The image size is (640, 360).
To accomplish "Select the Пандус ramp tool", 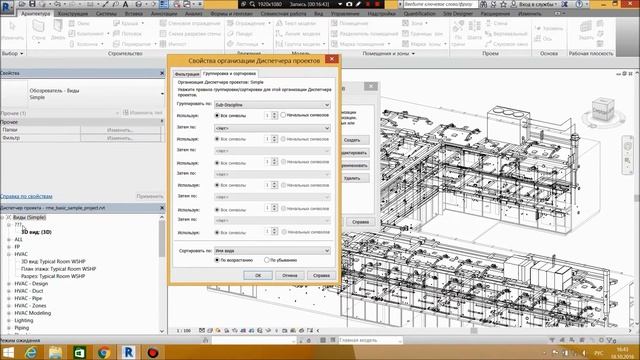I will (x=240, y=33).
